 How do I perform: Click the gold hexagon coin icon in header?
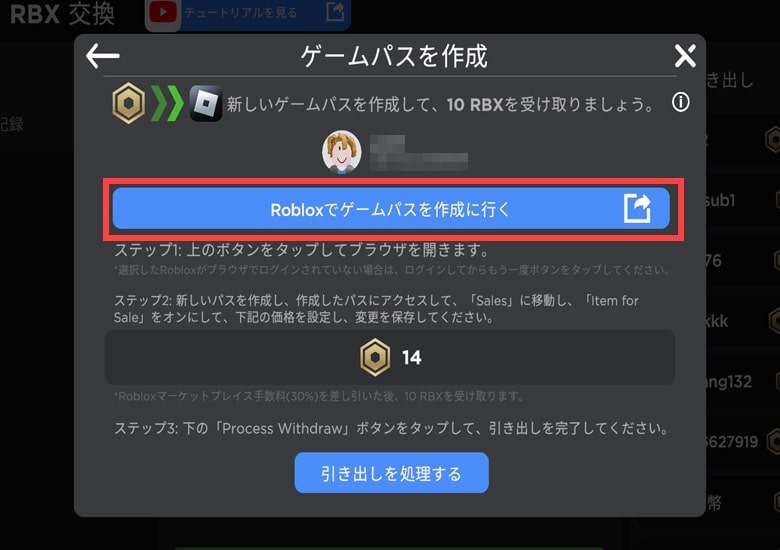click(x=128, y=103)
